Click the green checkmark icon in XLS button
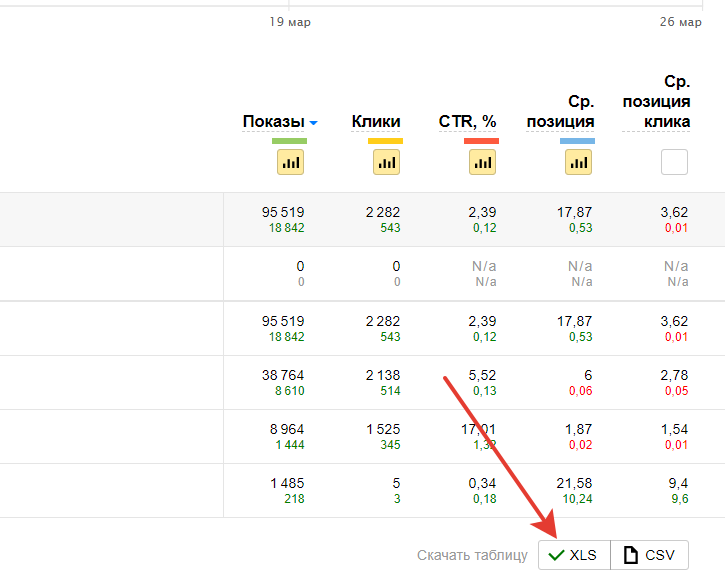725x586 pixels. tap(557, 555)
